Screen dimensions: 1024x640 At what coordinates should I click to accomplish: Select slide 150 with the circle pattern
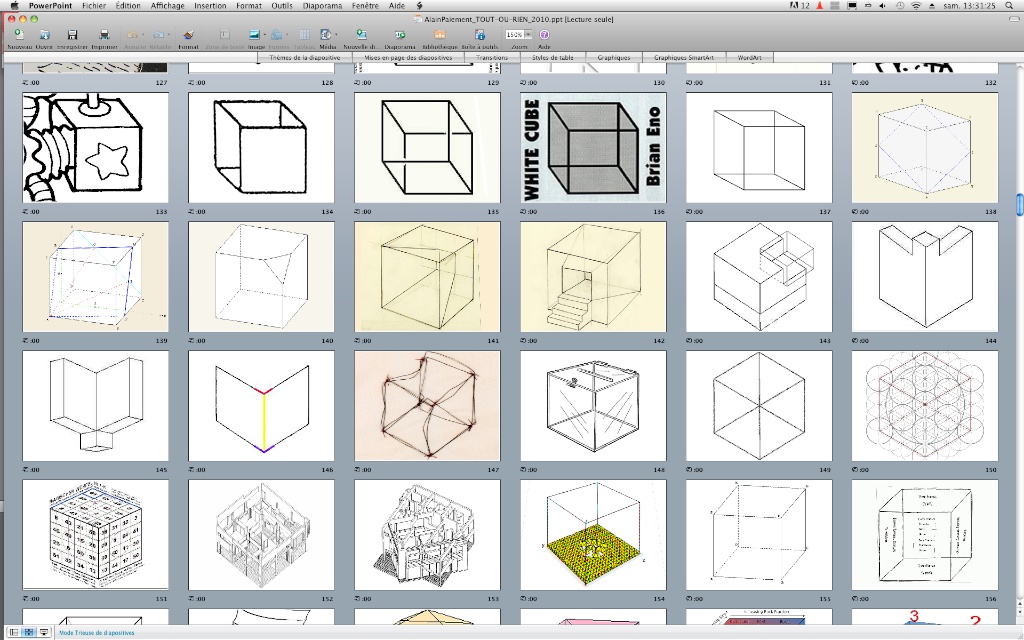[x=925, y=406]
